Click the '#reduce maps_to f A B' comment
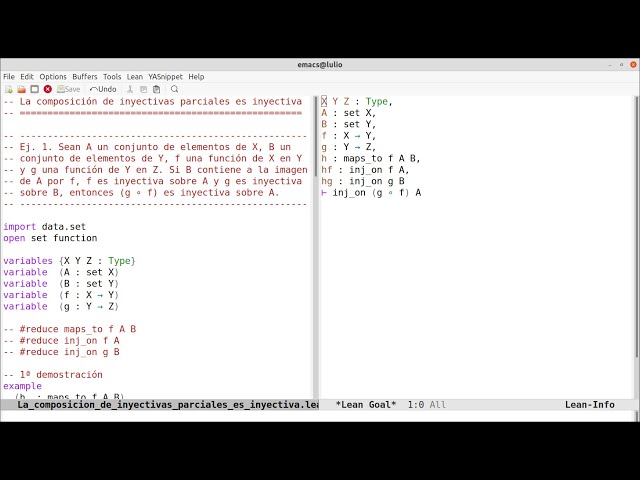Viewport: 640px width, 480px height. (x=70, y=329)
